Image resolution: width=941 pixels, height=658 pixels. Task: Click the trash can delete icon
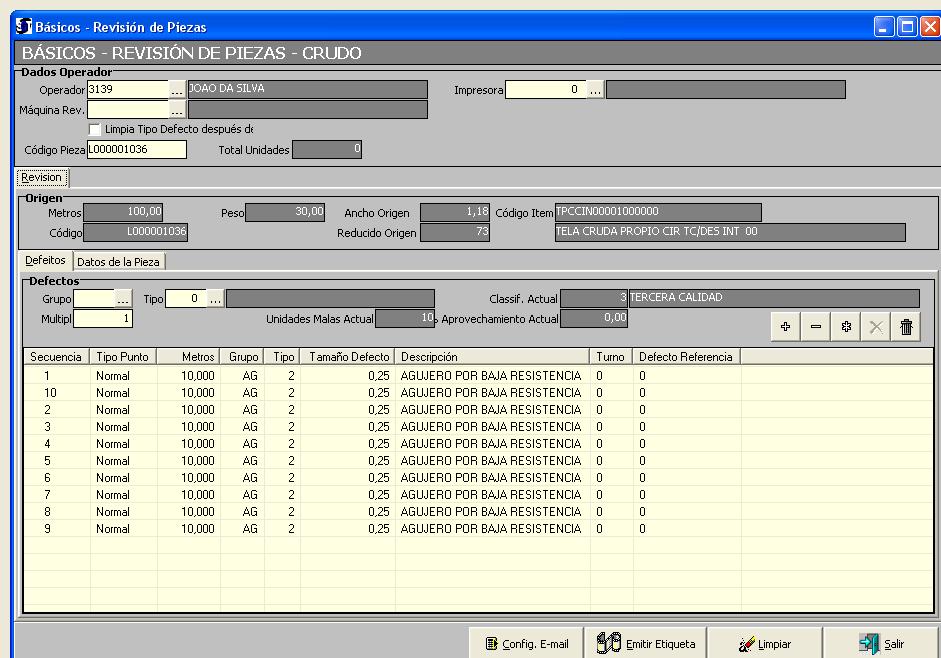coord(906,327)
